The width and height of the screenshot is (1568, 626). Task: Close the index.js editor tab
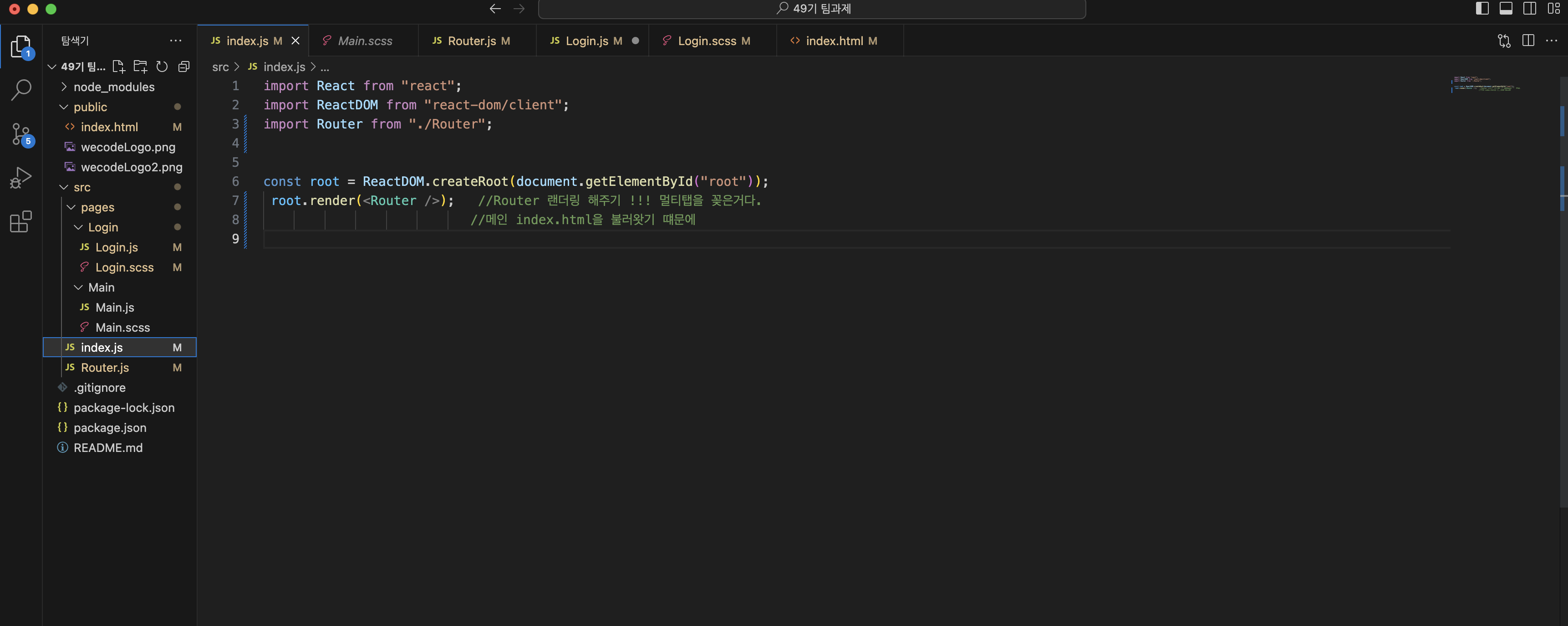click(296, 41)
